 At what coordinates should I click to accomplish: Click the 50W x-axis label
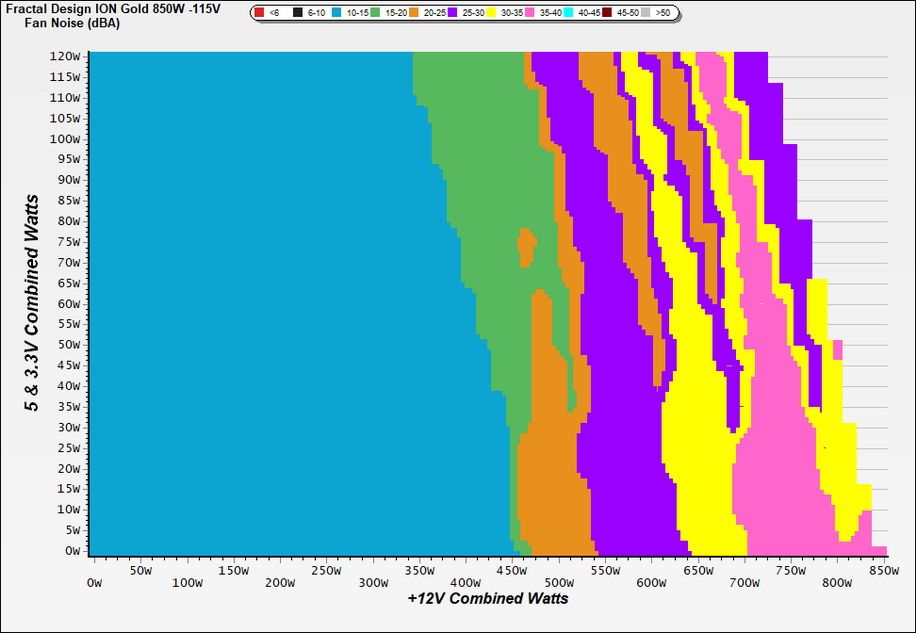[x=141, y=571]
